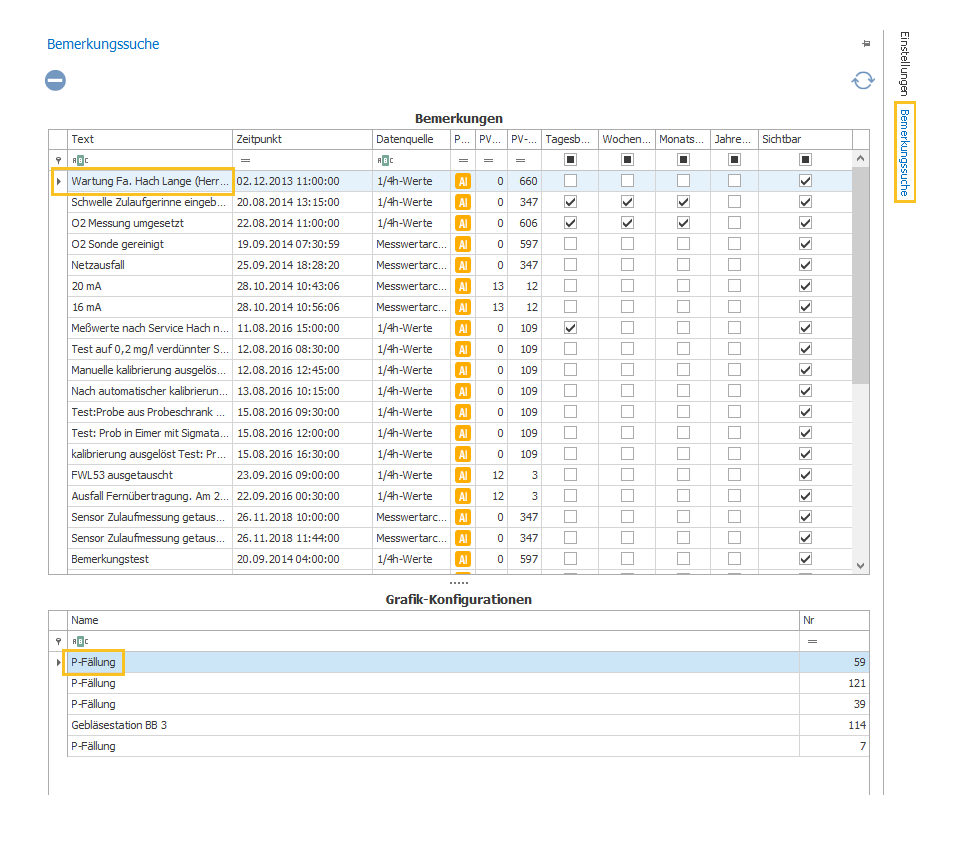
Task: Click filter row funnel icon in Bemerkungen table
Action: [x=59, y=160]
